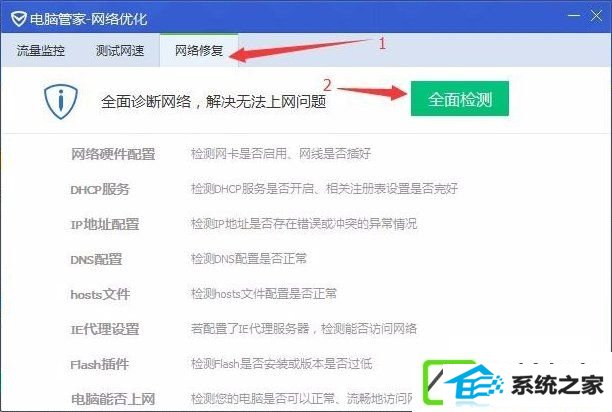This screenshot has height=412, width=612.
Task: Click the 全面检测 green button
Action: tap(459, 99)
